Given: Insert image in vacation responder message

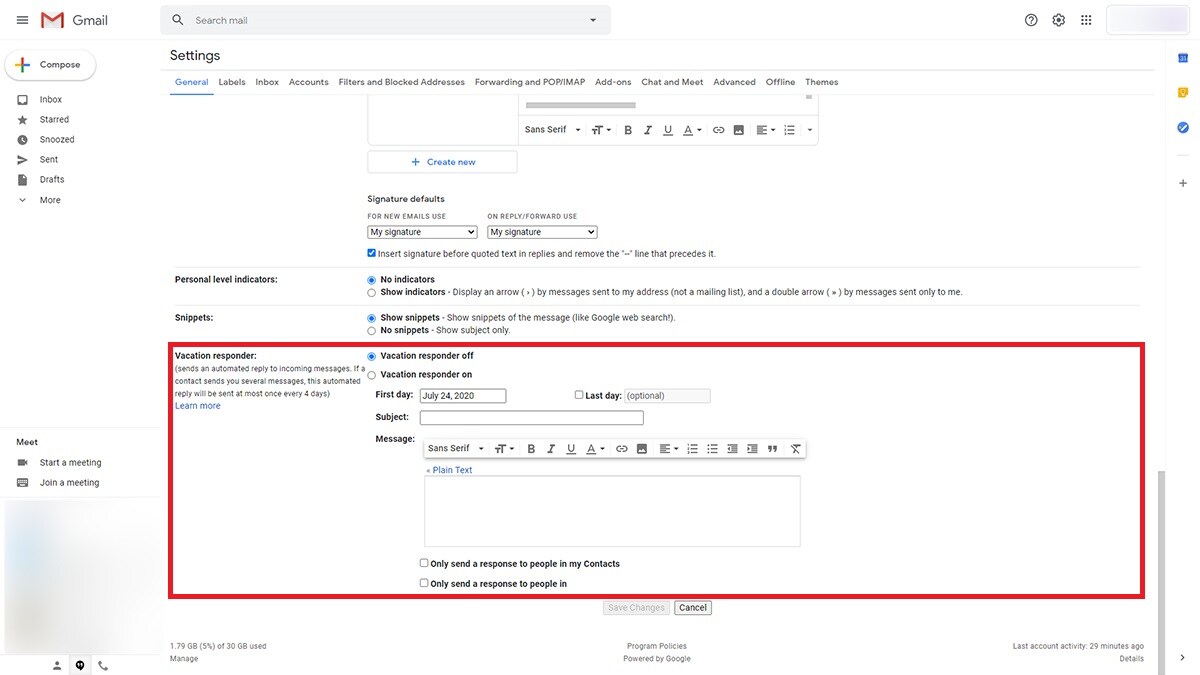Looking at the screenshot, I should [642, 449].
